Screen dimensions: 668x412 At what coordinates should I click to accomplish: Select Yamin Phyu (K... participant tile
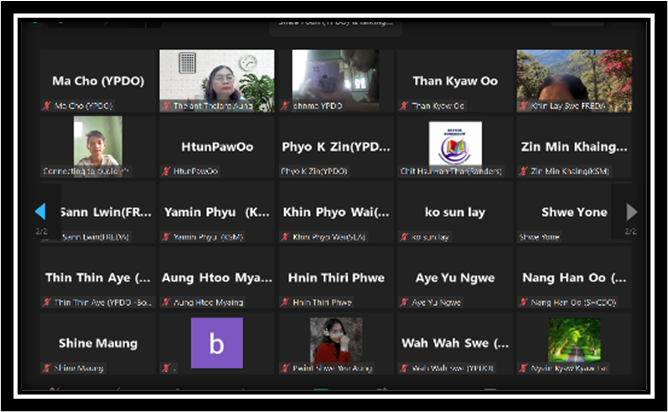point(217,212)
